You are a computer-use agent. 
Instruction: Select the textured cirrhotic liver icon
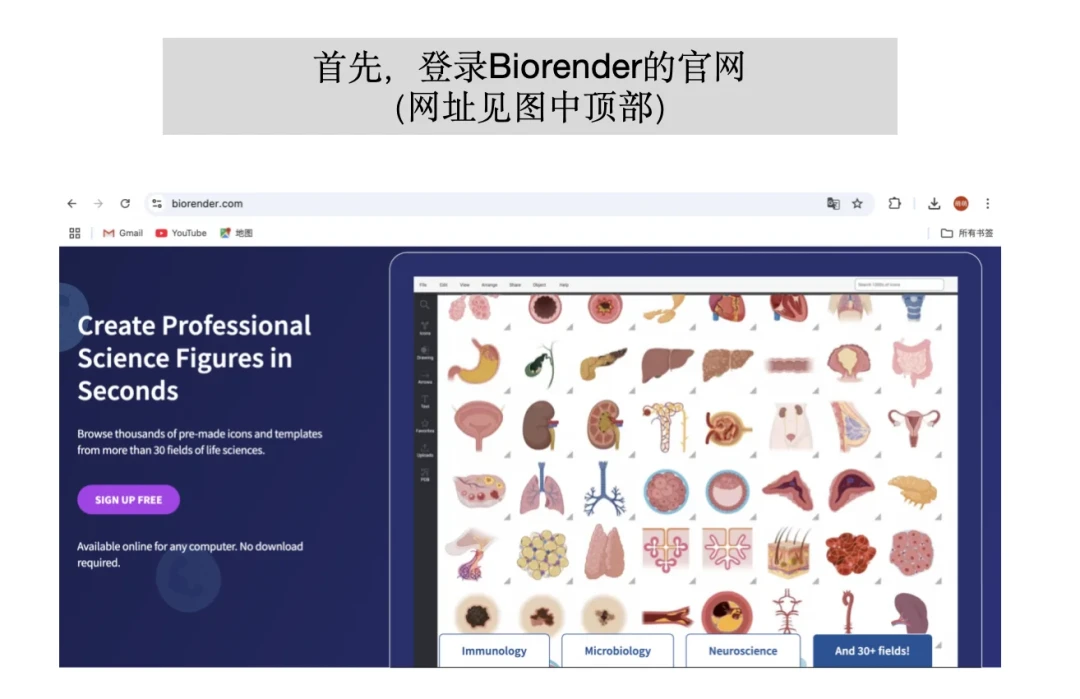(727, 364)
